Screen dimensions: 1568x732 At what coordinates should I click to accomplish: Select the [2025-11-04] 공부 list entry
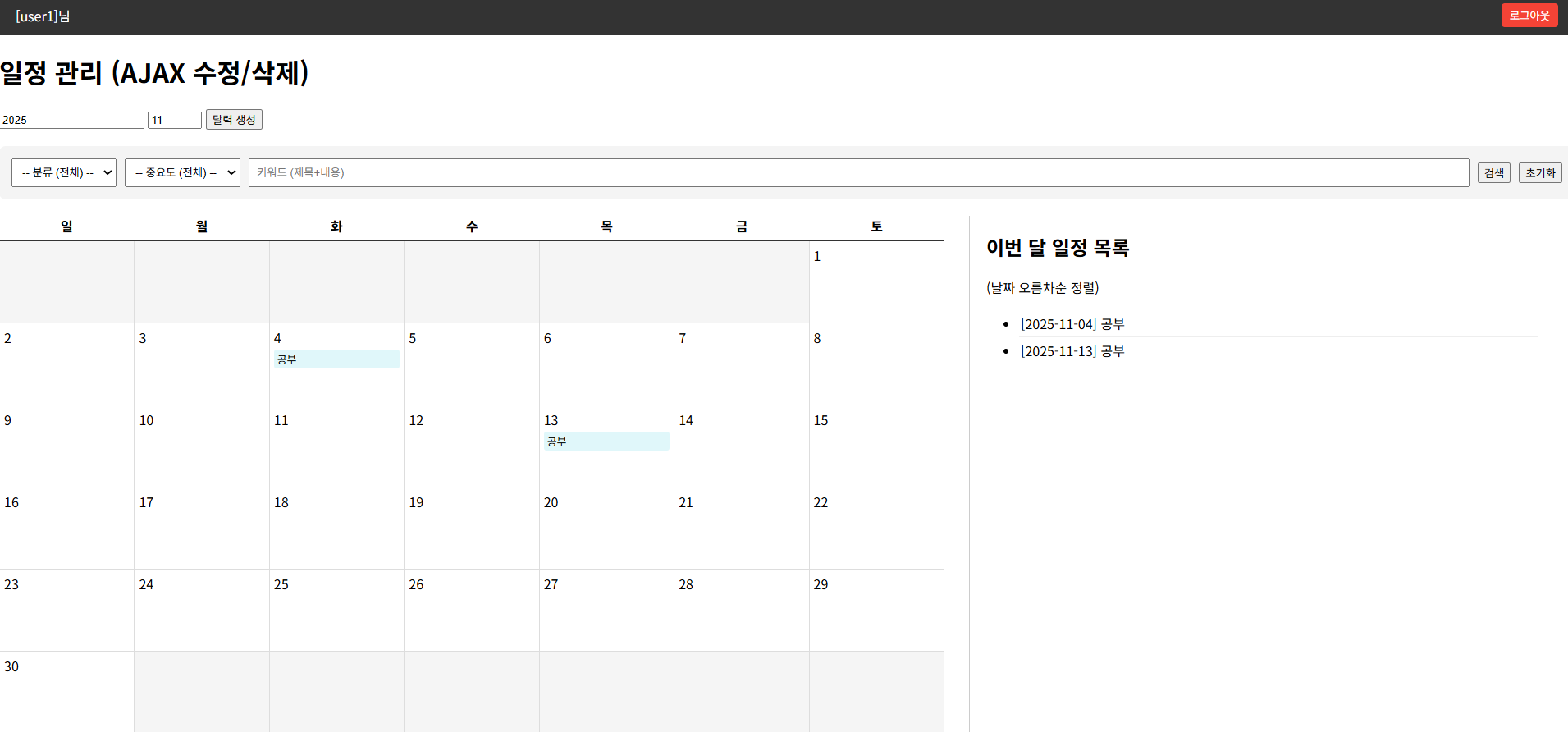pos(1072,324)
